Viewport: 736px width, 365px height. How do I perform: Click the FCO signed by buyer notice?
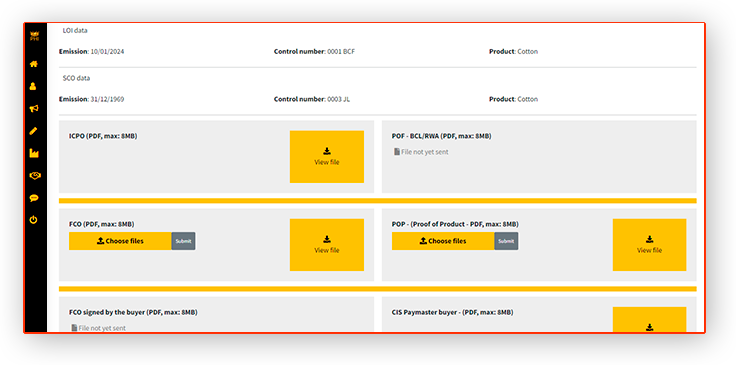pos(99,328)
